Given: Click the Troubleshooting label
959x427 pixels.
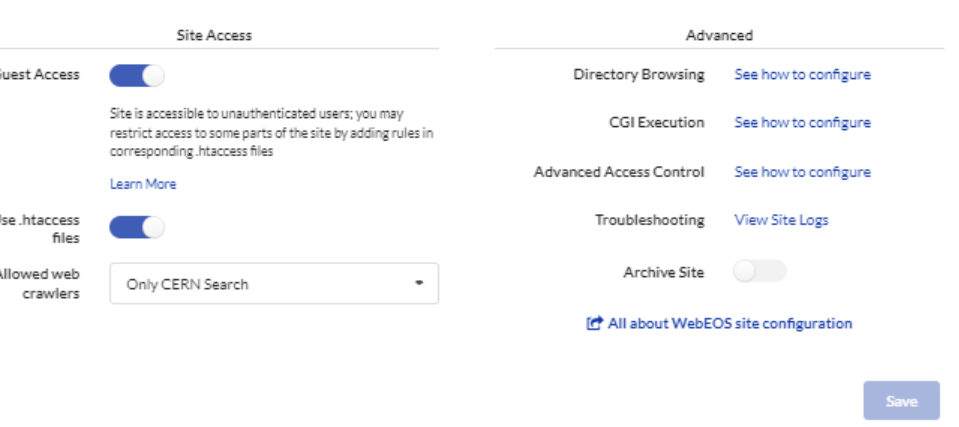Looking at the screenshot, I should (x=650, y=220).
